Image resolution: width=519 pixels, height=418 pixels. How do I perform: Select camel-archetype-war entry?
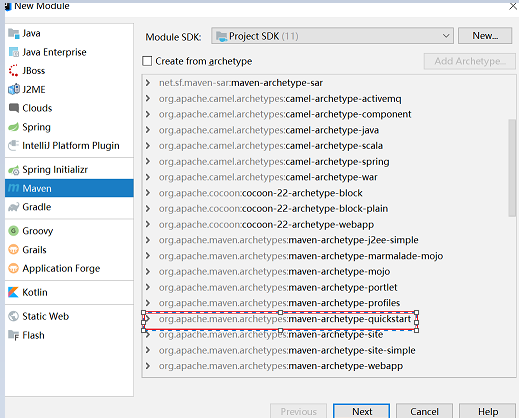[268, 177]
